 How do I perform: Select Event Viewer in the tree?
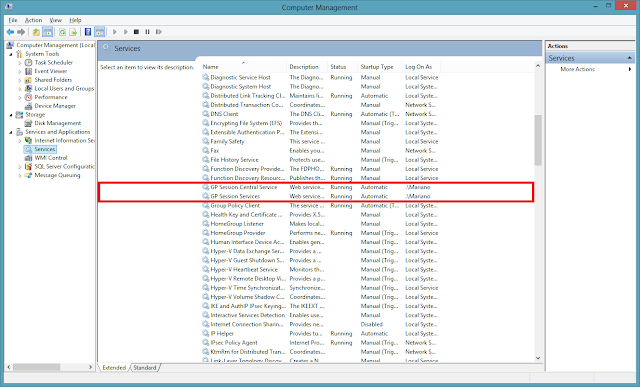51,71
